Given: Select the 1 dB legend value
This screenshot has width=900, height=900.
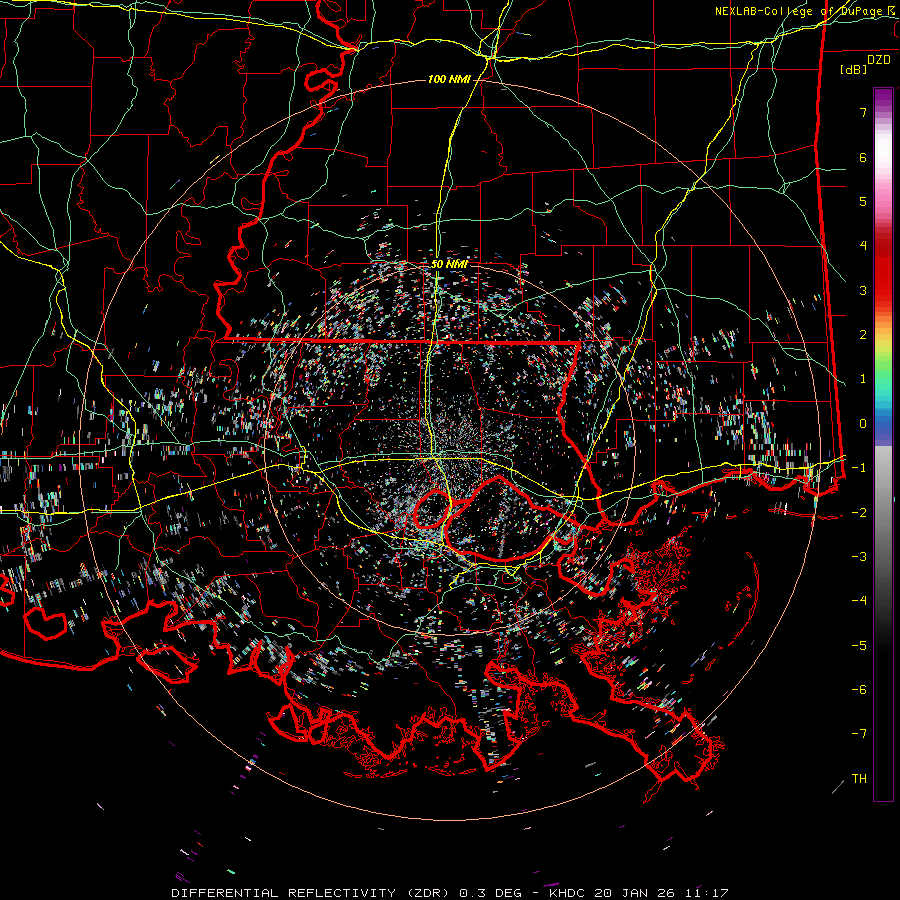Looking at the screenshot, I should point(863,379).
